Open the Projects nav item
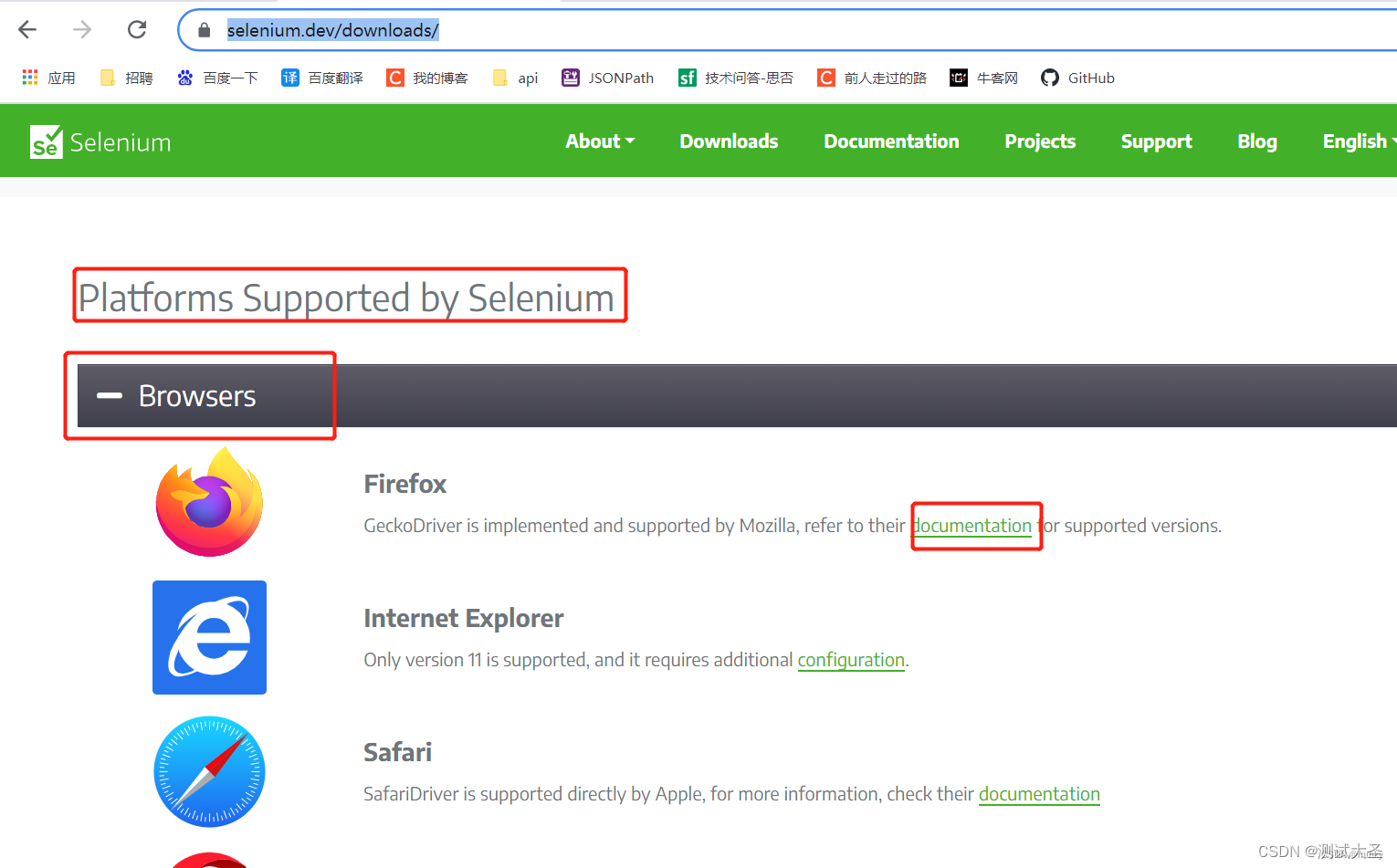Viewport: 1397px width, 868px height. coord(1040,141)
